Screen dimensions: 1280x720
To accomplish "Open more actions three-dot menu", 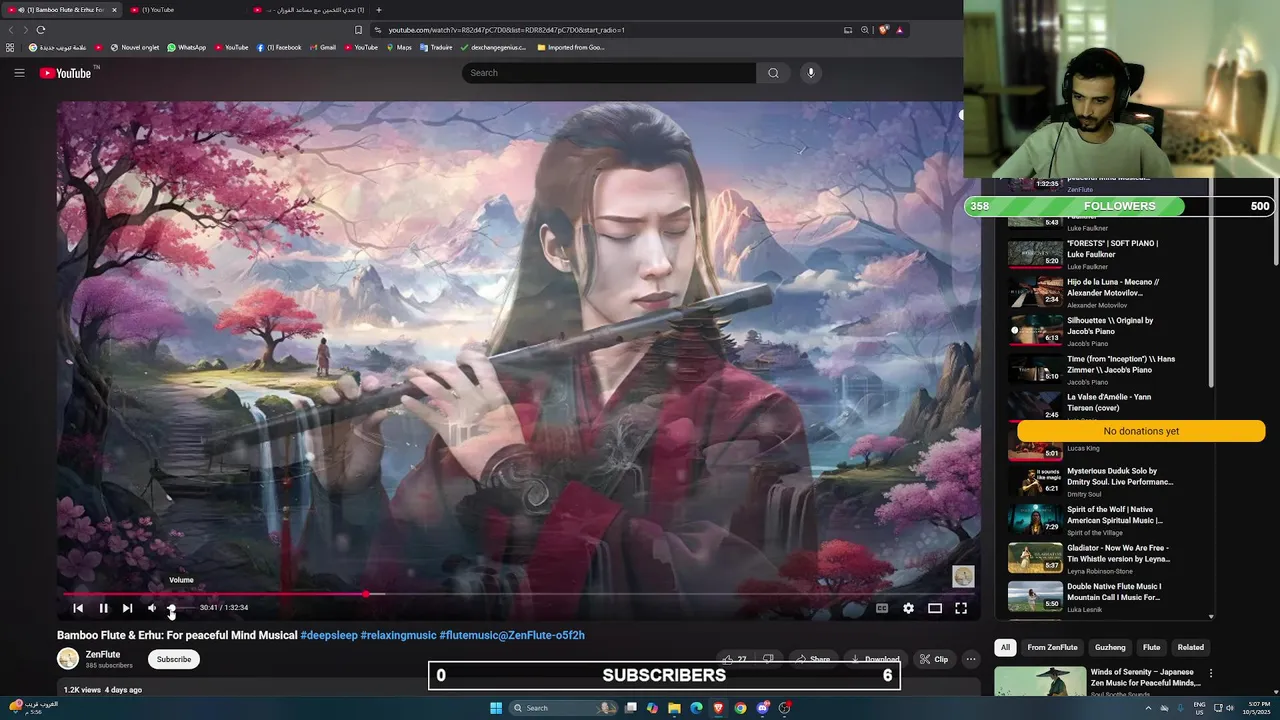I will [x=970, y=659].
